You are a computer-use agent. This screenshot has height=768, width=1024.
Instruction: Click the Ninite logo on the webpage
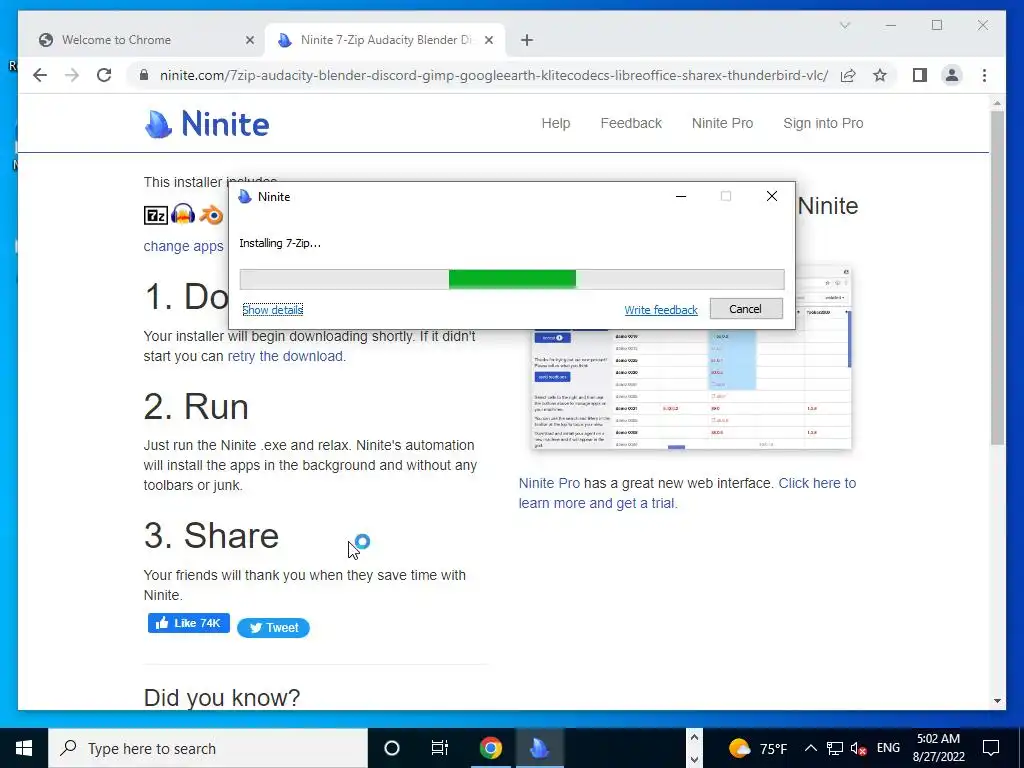pos(206,123)
